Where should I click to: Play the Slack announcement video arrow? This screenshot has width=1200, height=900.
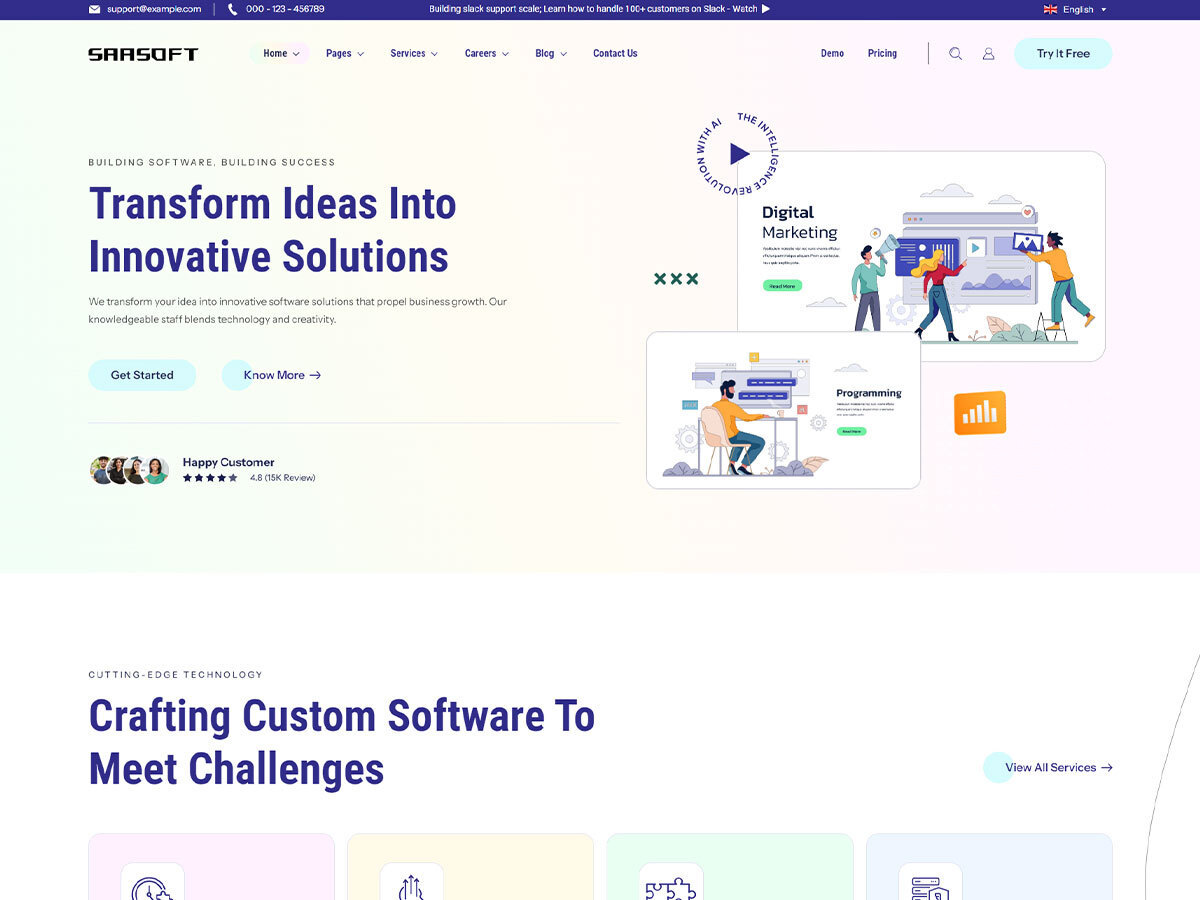pos(766,9)
